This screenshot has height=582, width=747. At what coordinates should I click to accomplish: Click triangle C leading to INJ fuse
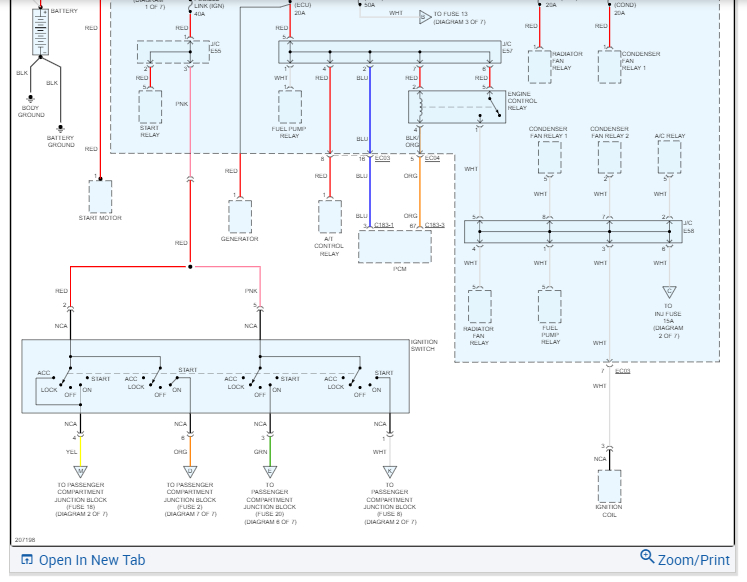(669, 291)
